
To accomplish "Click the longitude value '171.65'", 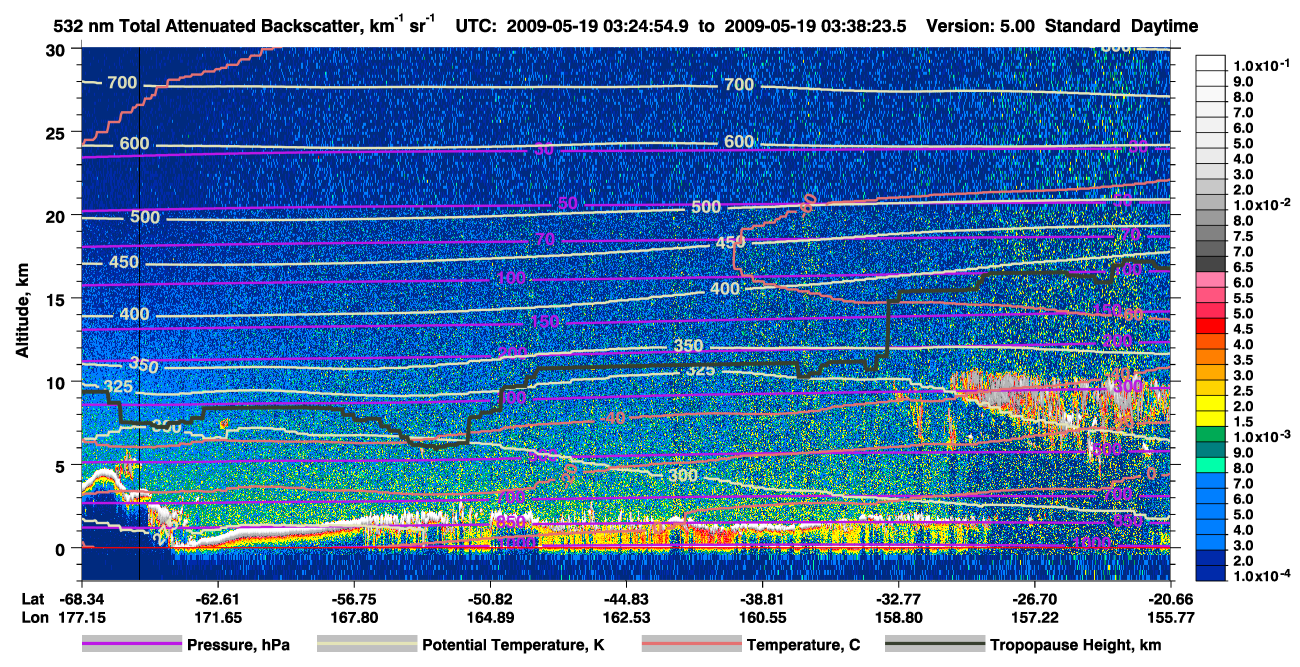I will click(217, 617).
